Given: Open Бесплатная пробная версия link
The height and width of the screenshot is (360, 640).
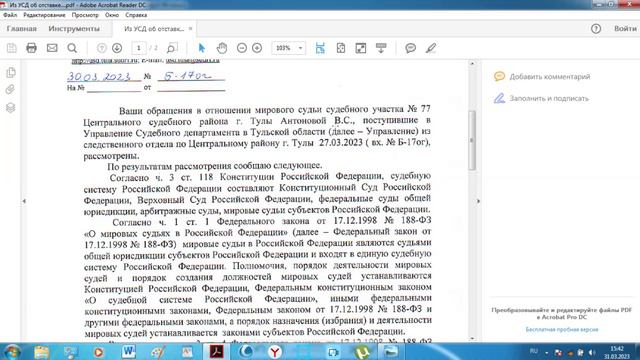Looking at the screenshot, I should tap(562, 329).
